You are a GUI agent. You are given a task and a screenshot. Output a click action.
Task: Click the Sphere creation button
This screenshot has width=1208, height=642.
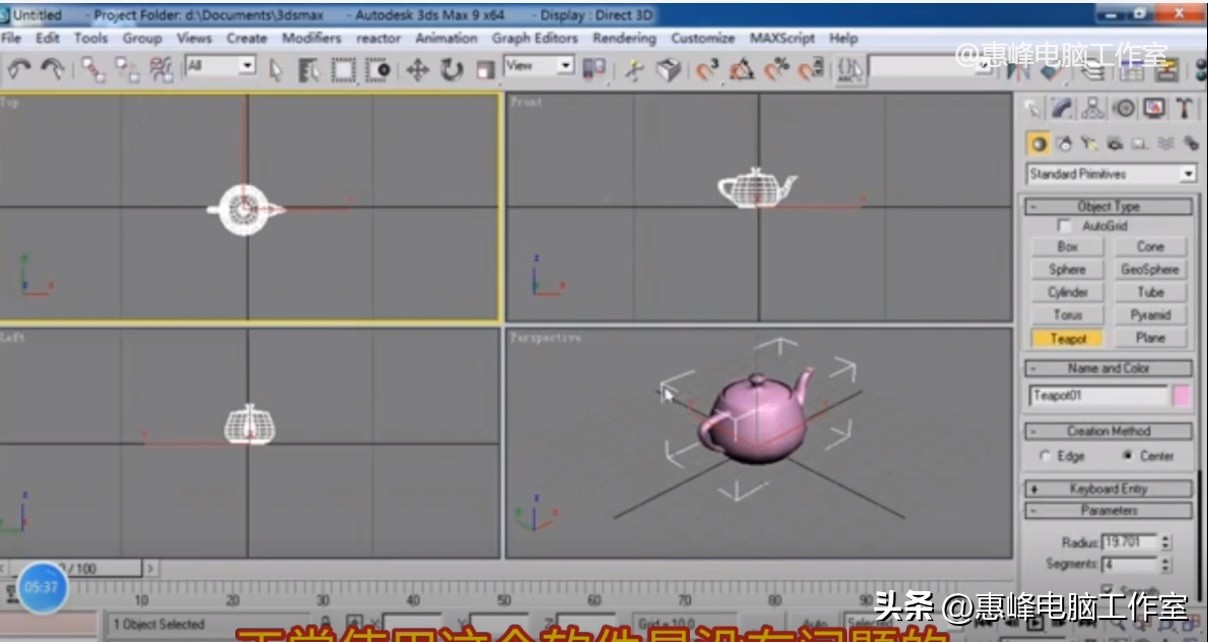[x=1066, y=269]
